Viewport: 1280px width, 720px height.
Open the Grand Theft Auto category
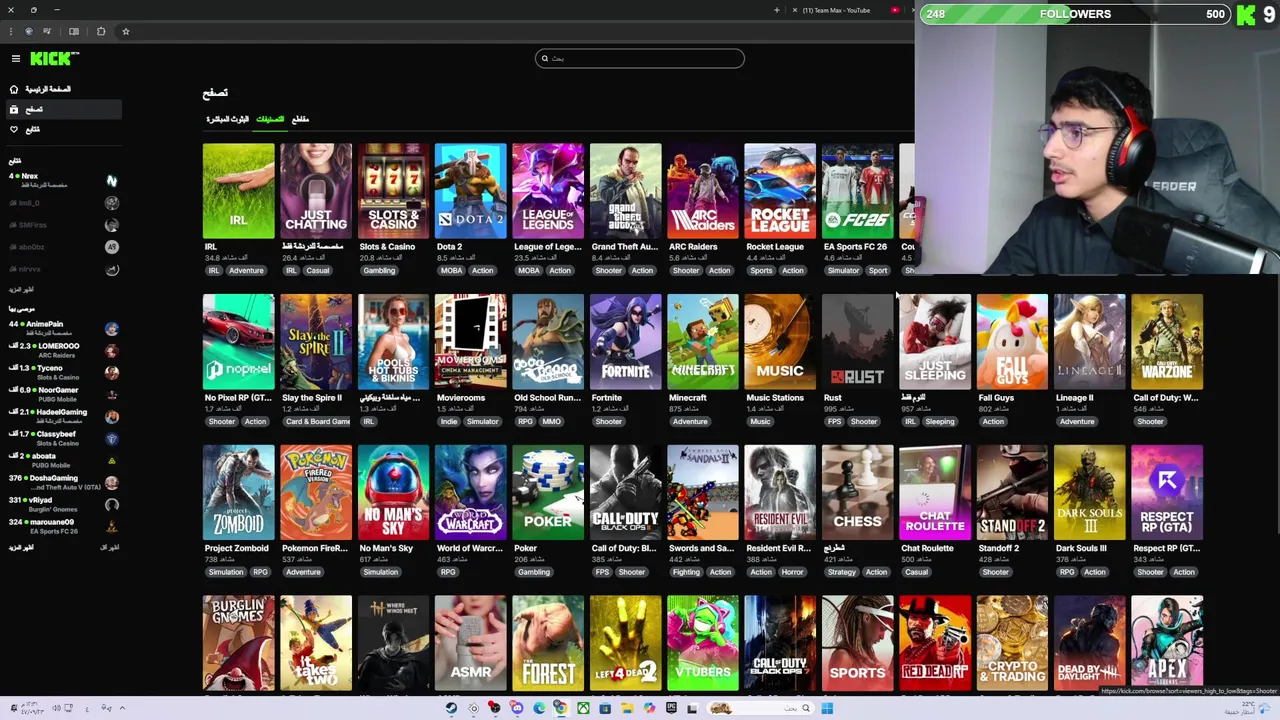[626, 191]
